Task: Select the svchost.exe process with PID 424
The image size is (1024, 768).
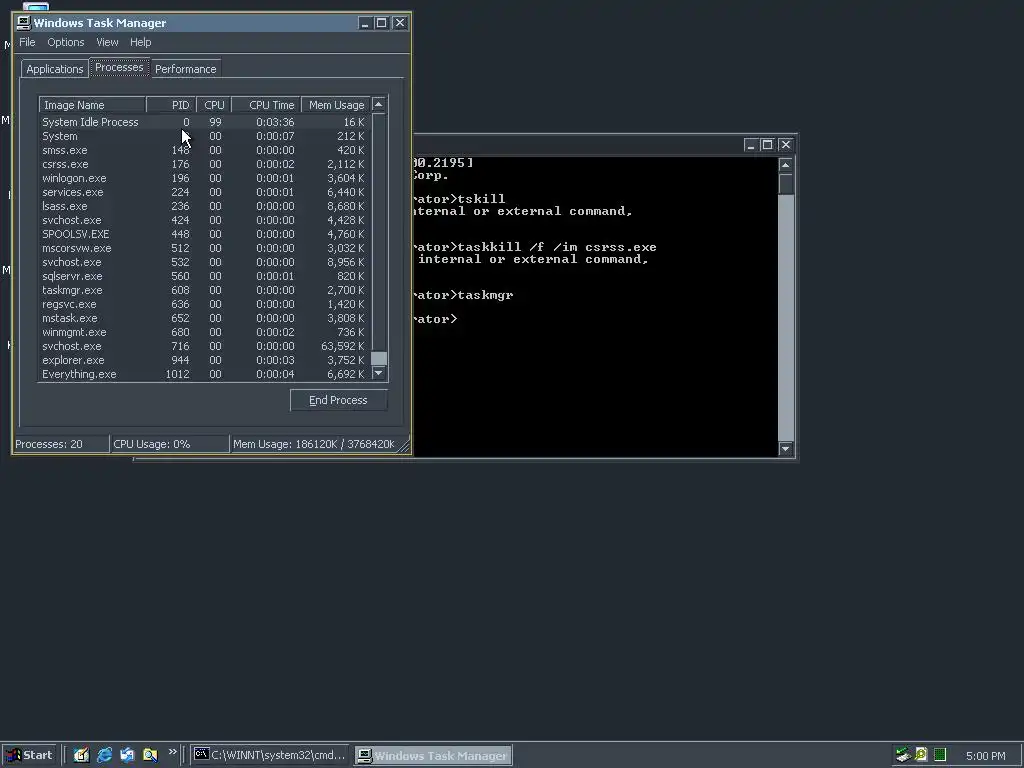Action: click(x=204, y=220)
